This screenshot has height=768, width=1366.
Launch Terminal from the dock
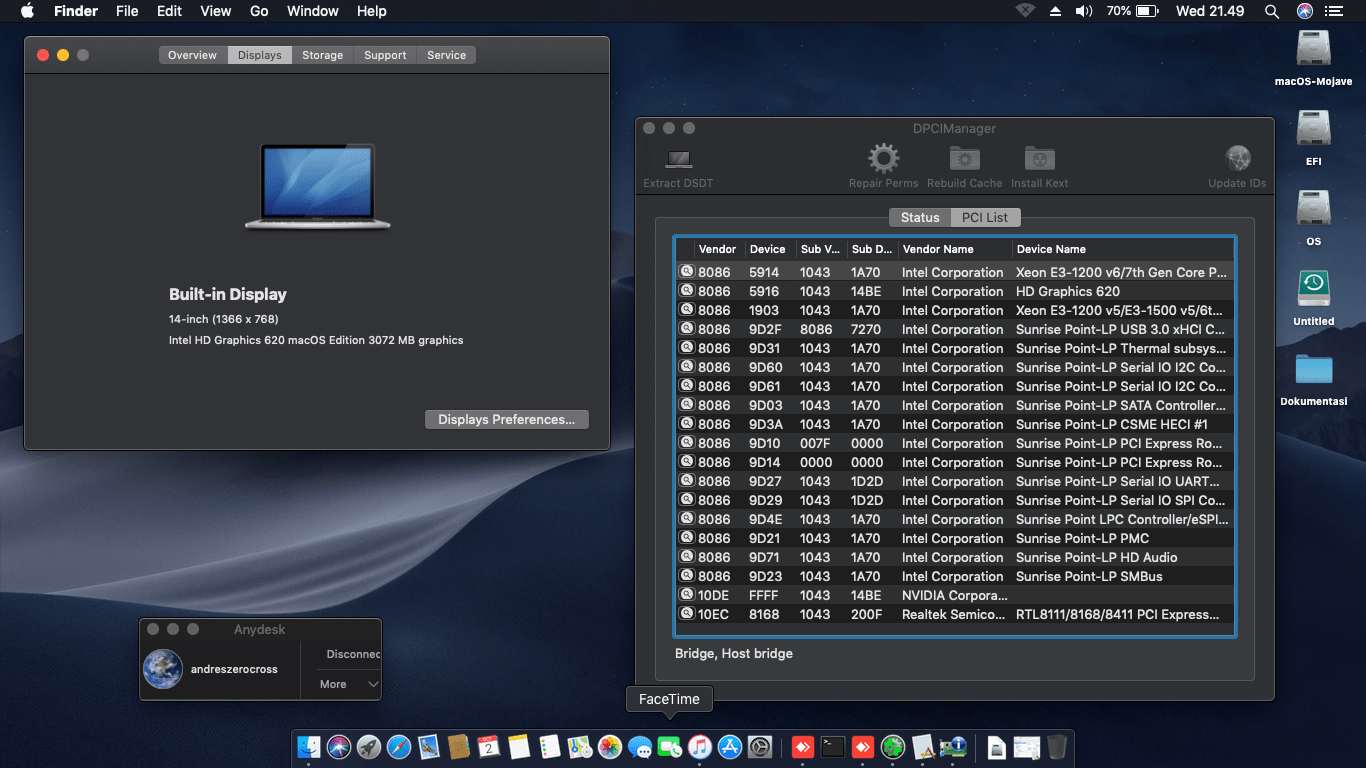tap(832, 747)
